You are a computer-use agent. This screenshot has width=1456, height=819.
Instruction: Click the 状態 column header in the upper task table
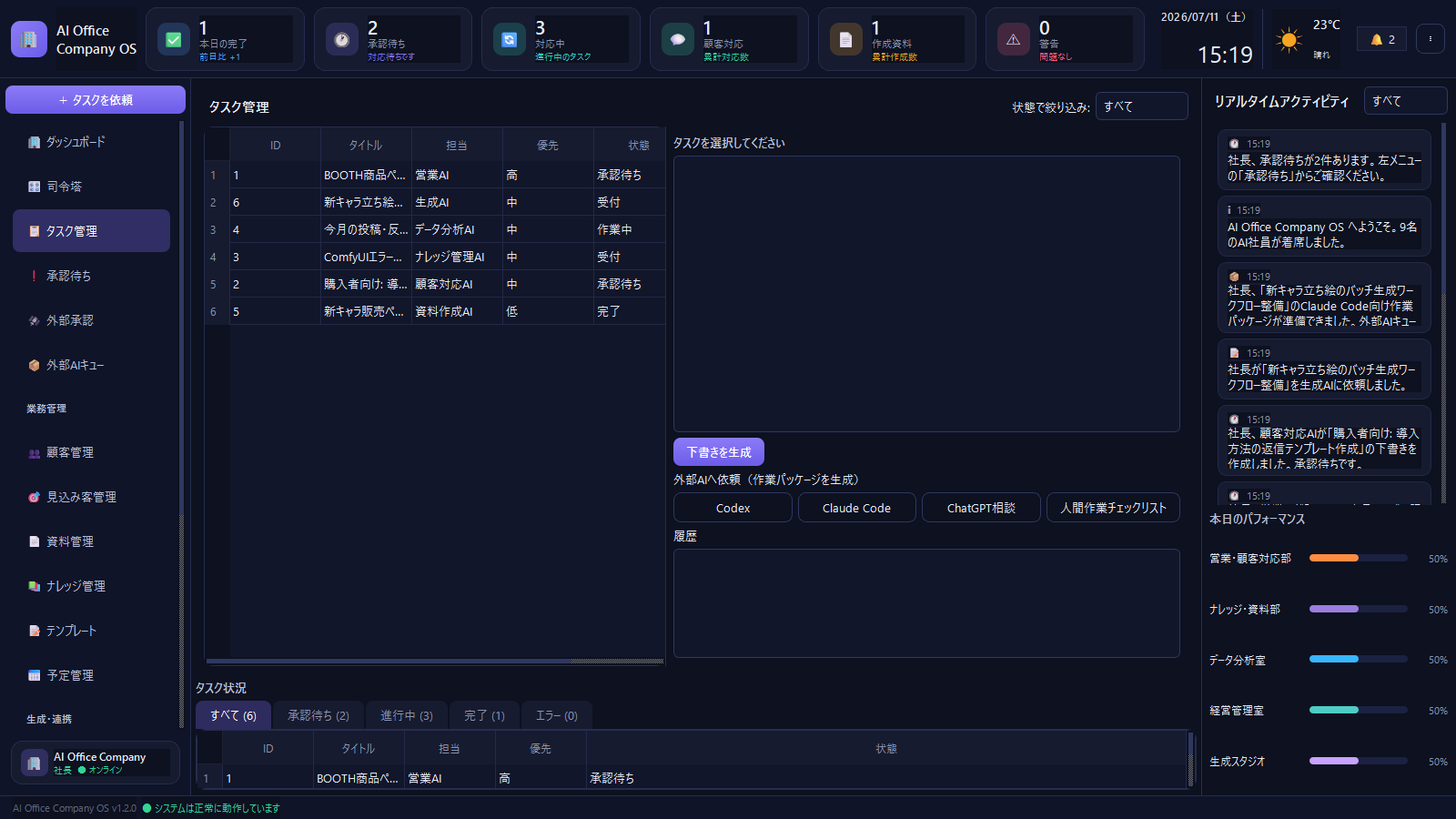(630, 146)
